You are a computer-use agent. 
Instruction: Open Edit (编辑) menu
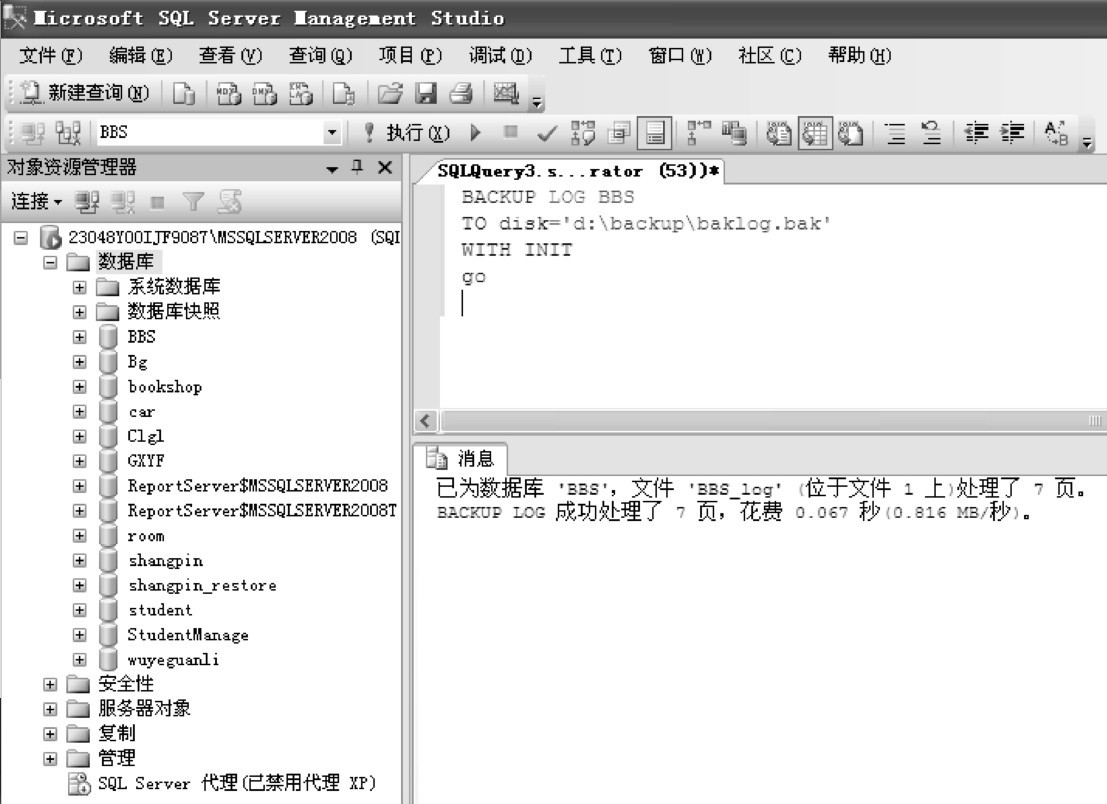[140, 55]
